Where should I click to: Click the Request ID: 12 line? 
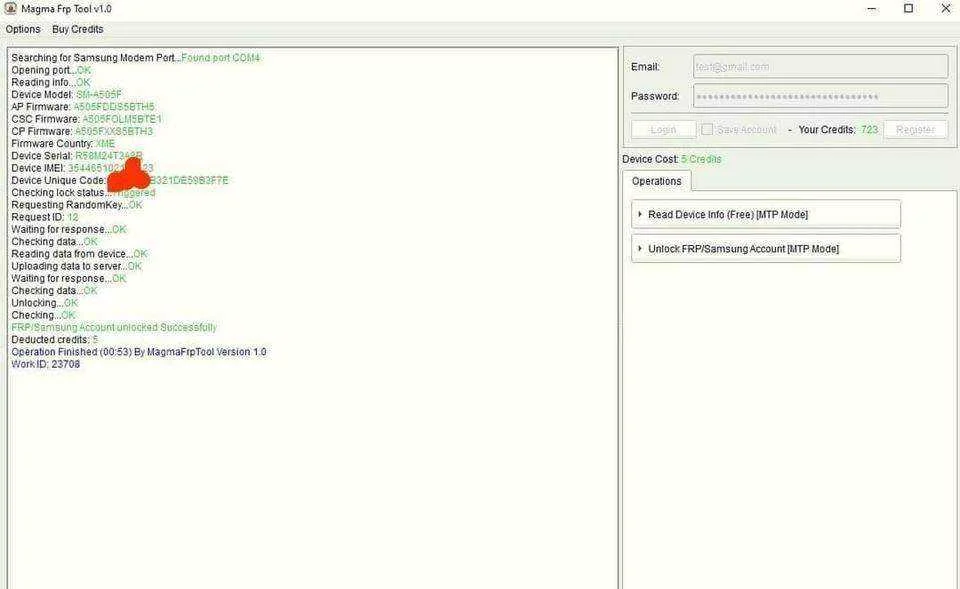pyautogui.click(x=45, y=217)
